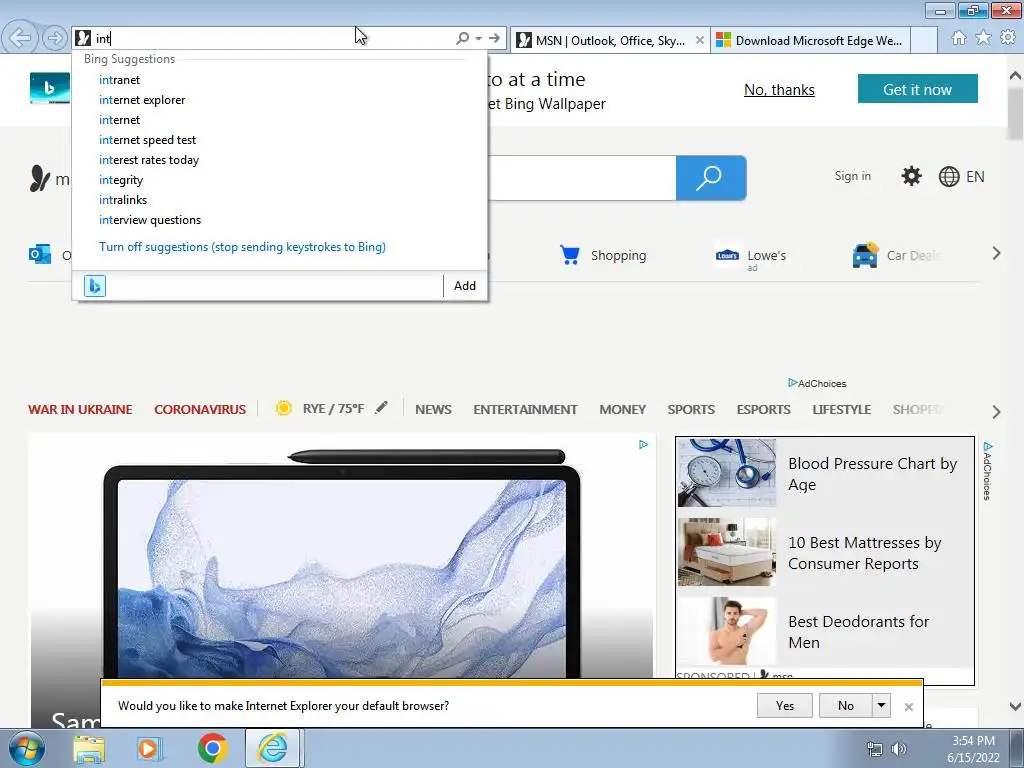Screen dimensions: 1024x768
Task: Open the ENTERTAINMENT category
Action: pos(525,409)
